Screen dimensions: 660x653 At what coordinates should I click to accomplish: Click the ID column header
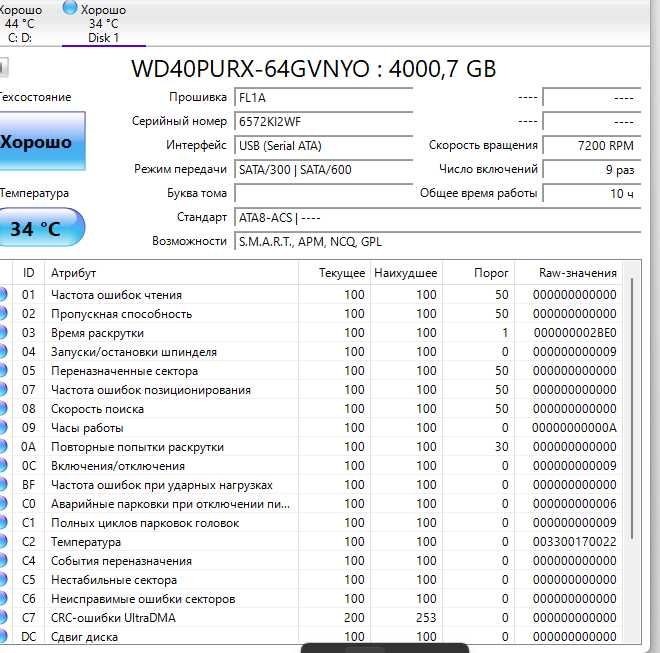(29, 273)
